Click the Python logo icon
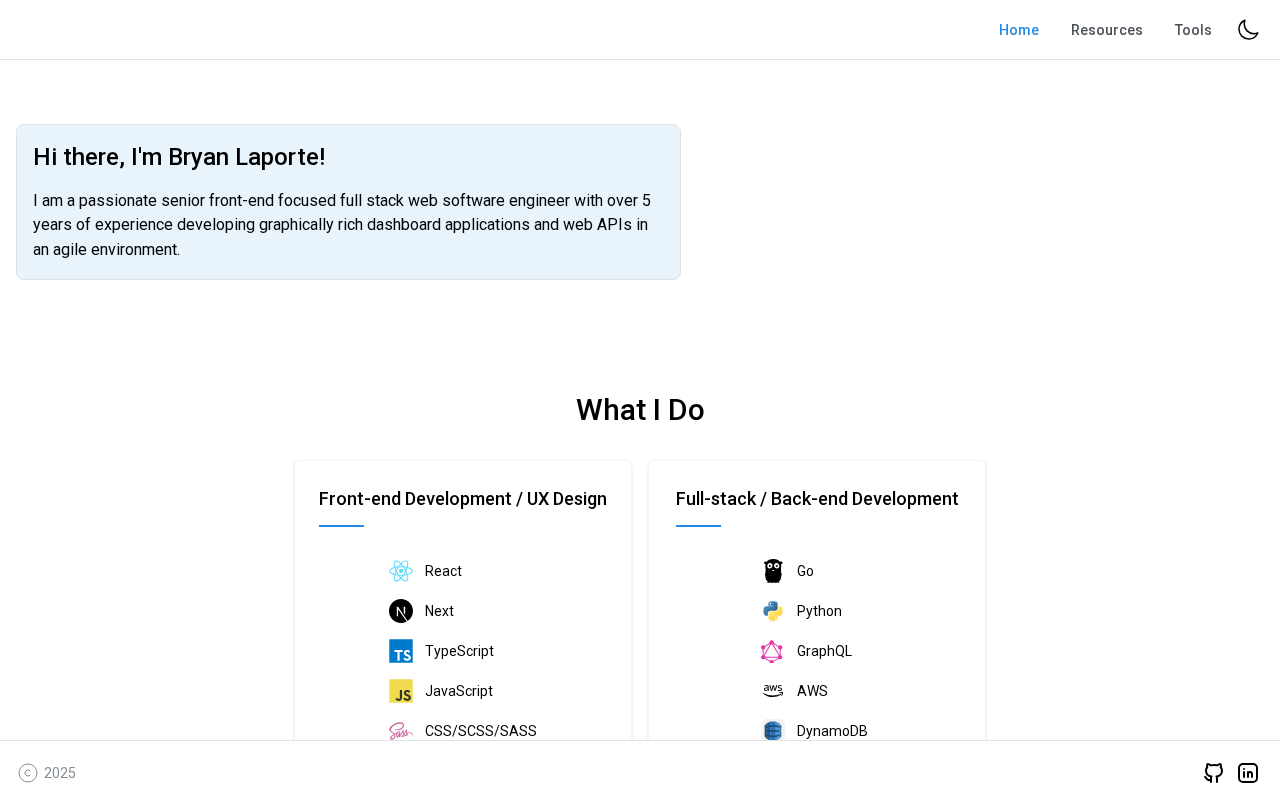This screenshot has width=1280, height=800. pyautogui.click(x=773, y=611)
